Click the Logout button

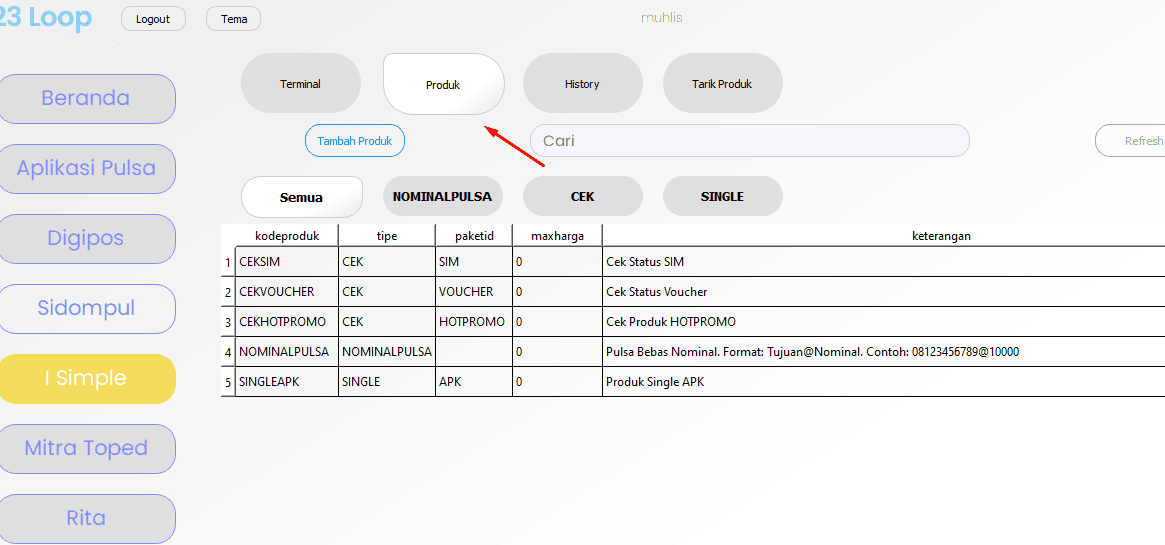pyautogui.click(x=153, y=19)
